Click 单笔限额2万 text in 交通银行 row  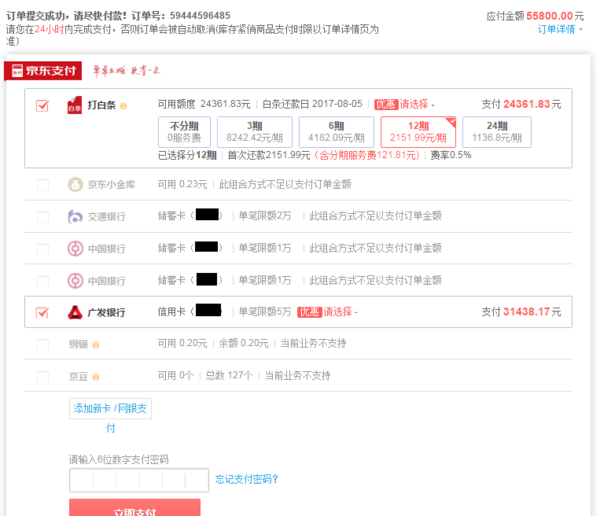[265, 216]
